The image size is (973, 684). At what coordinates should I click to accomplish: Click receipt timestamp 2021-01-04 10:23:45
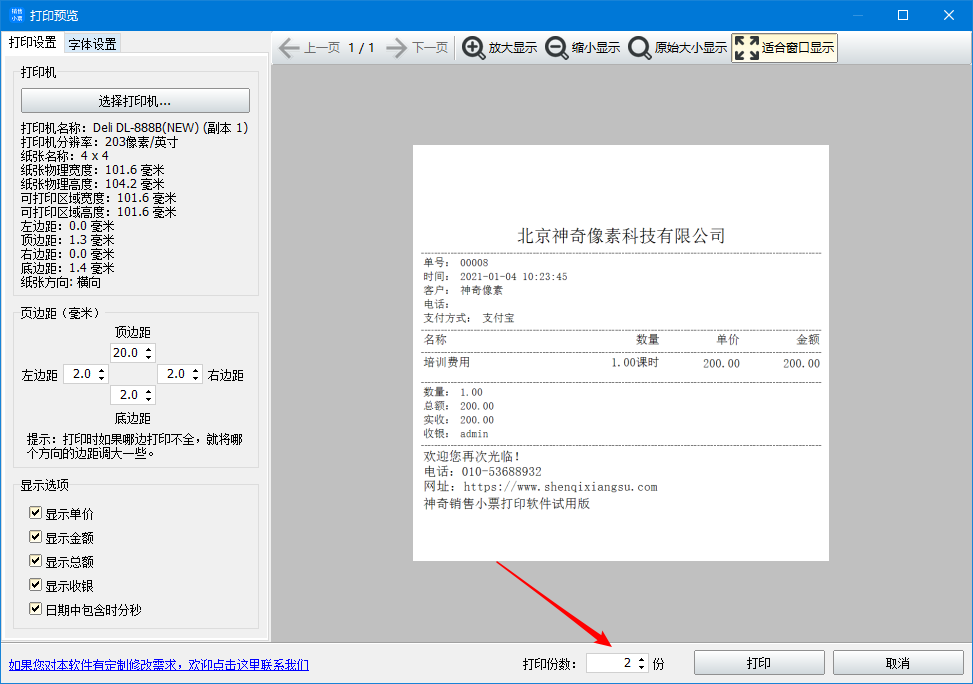514,277
